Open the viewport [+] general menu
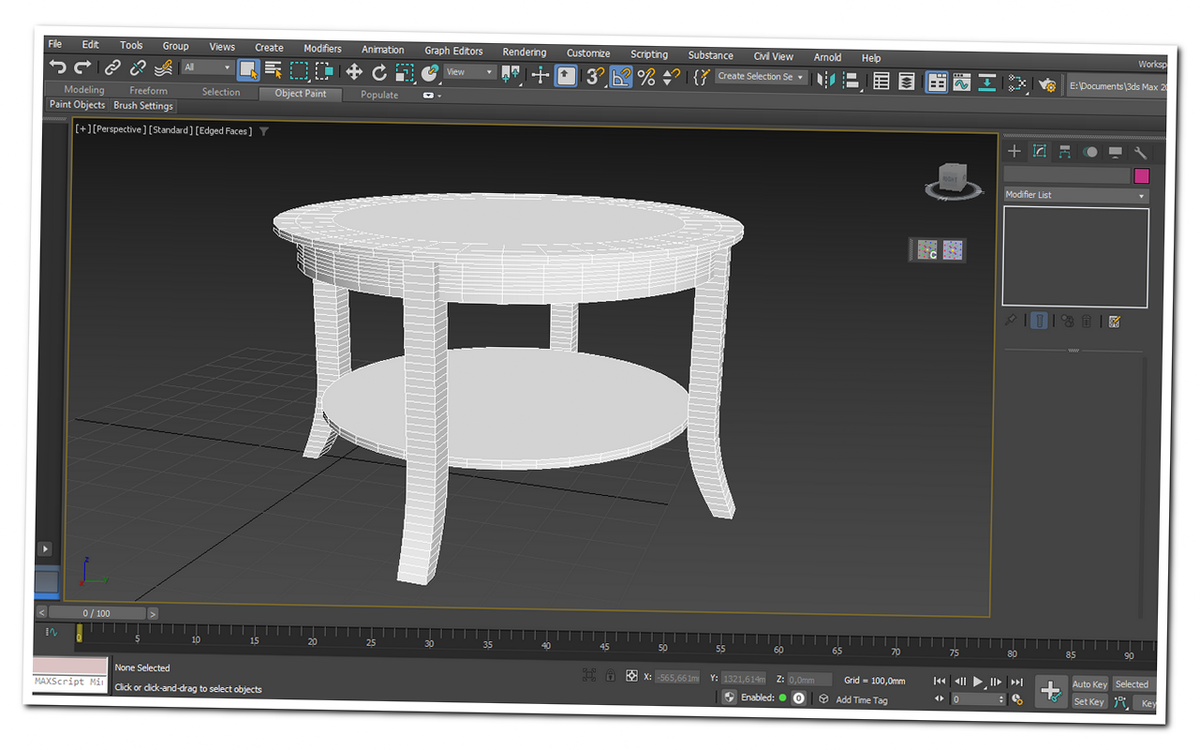1200x750 pixels. 82,129
